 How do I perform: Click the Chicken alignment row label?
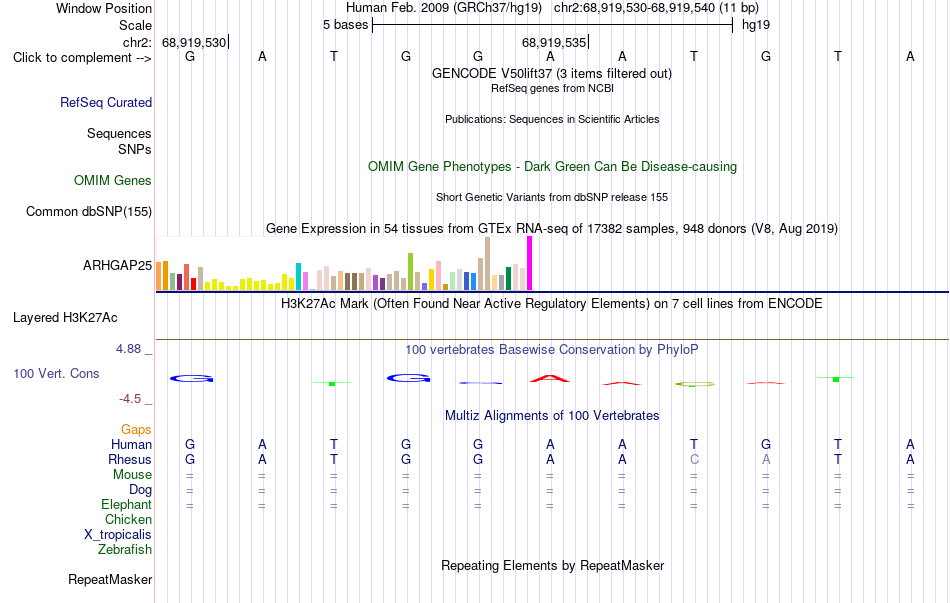click(128, 520)
